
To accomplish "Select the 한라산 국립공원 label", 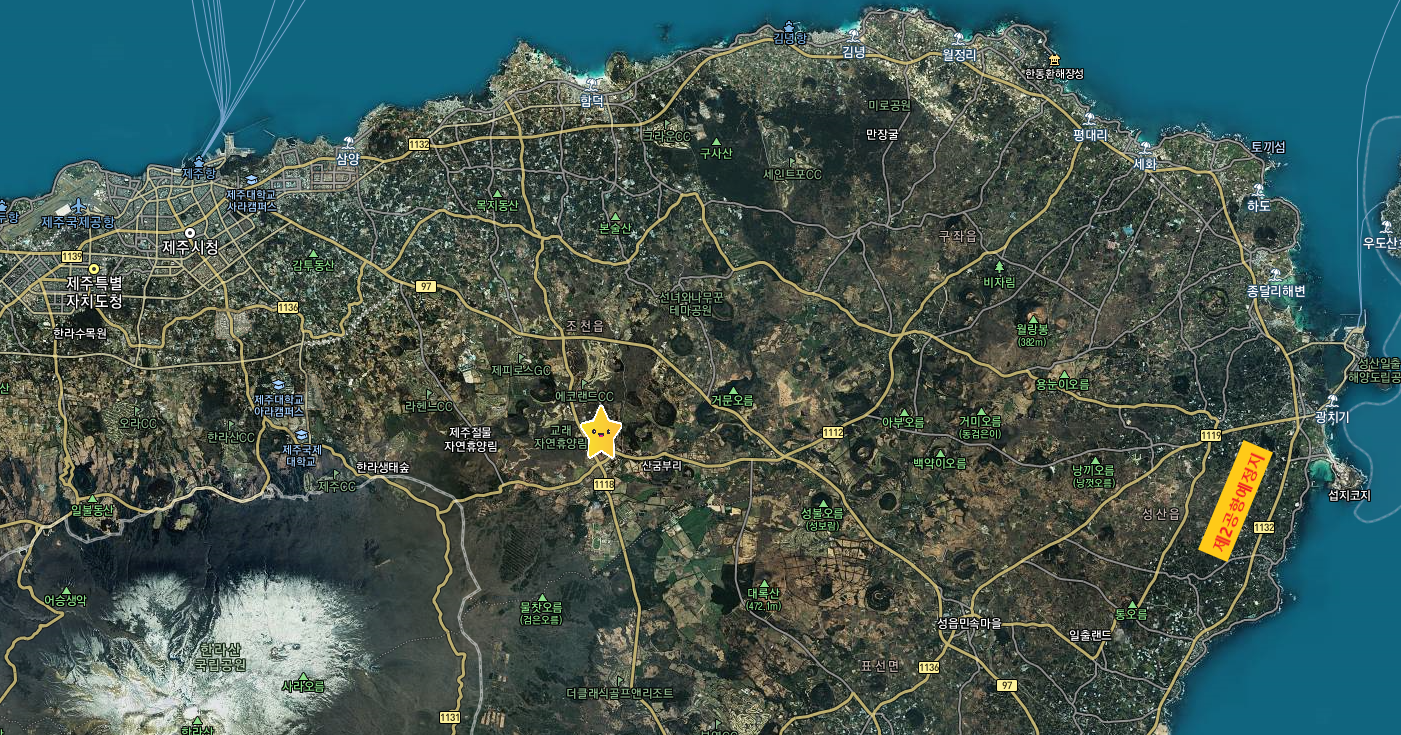I will 220,657.
